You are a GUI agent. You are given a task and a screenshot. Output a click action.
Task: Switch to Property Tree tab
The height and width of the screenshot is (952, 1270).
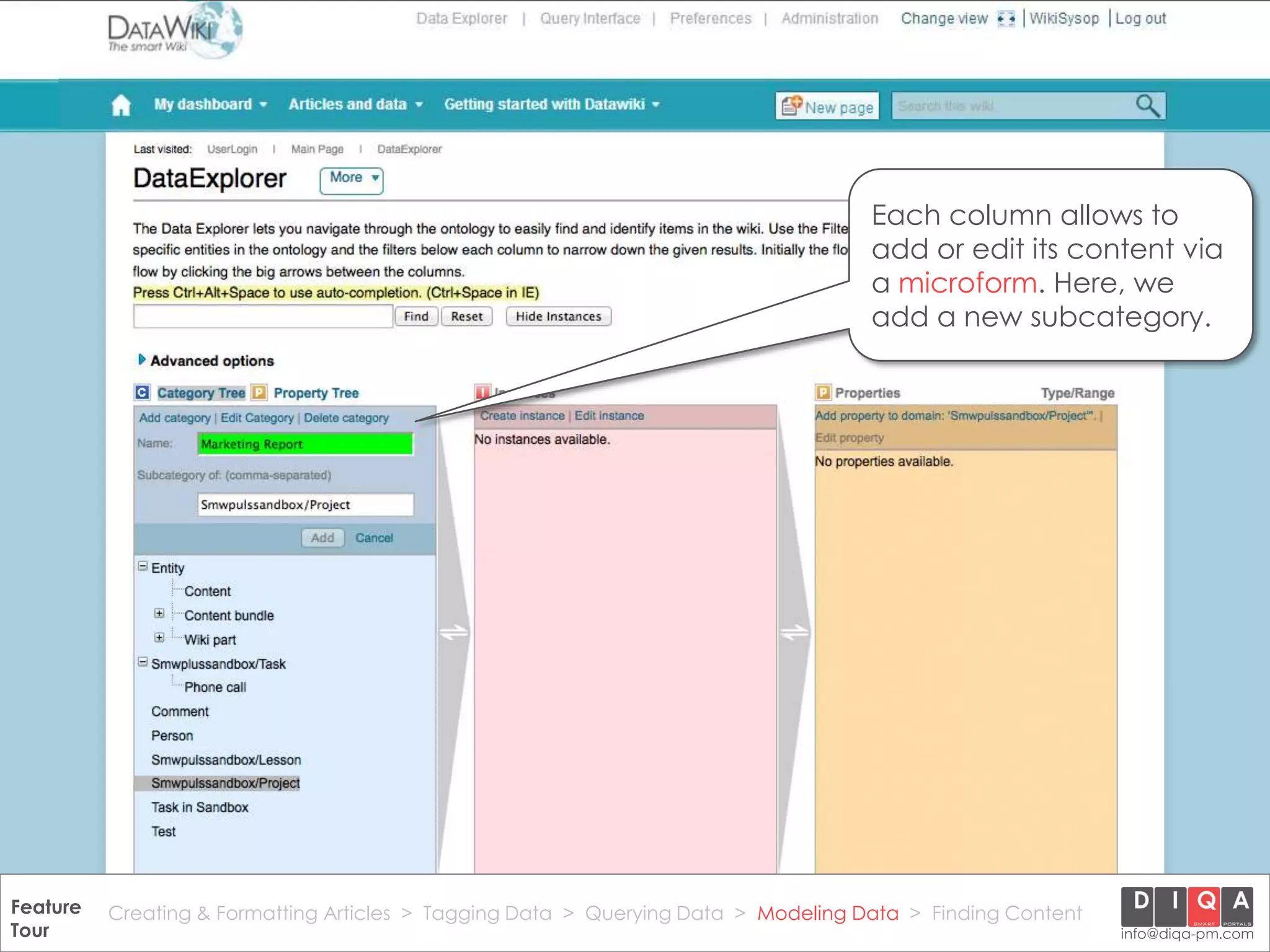tap(316, 393)
